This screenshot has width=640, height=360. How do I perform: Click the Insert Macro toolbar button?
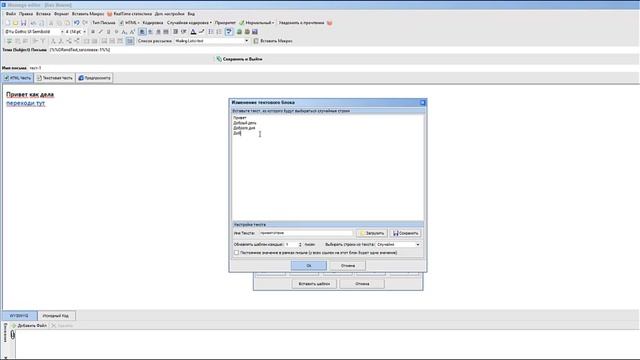click(x=273, y=41)
